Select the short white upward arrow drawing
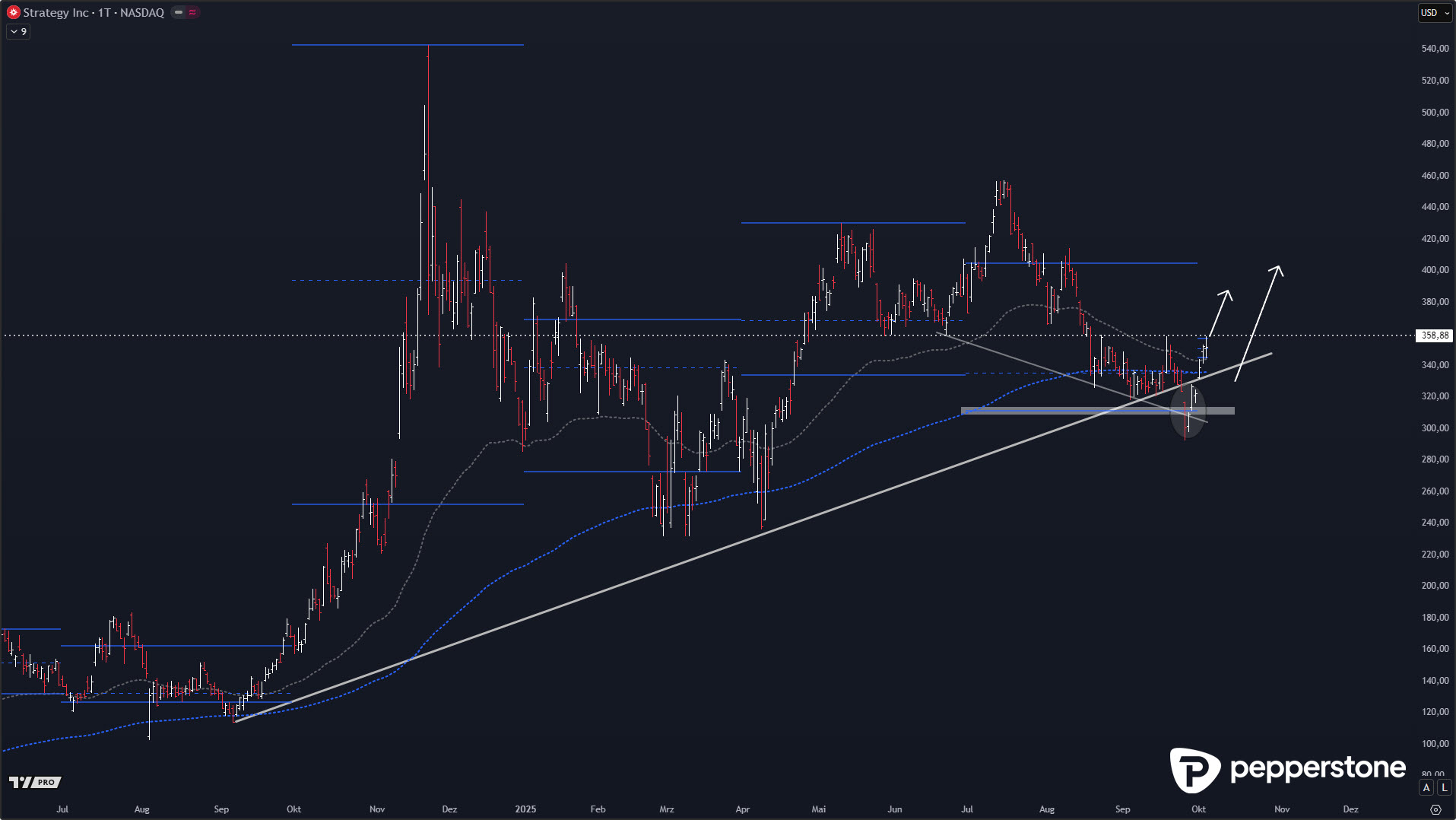Screen dimensions: 1456x820 [1220, 312]
